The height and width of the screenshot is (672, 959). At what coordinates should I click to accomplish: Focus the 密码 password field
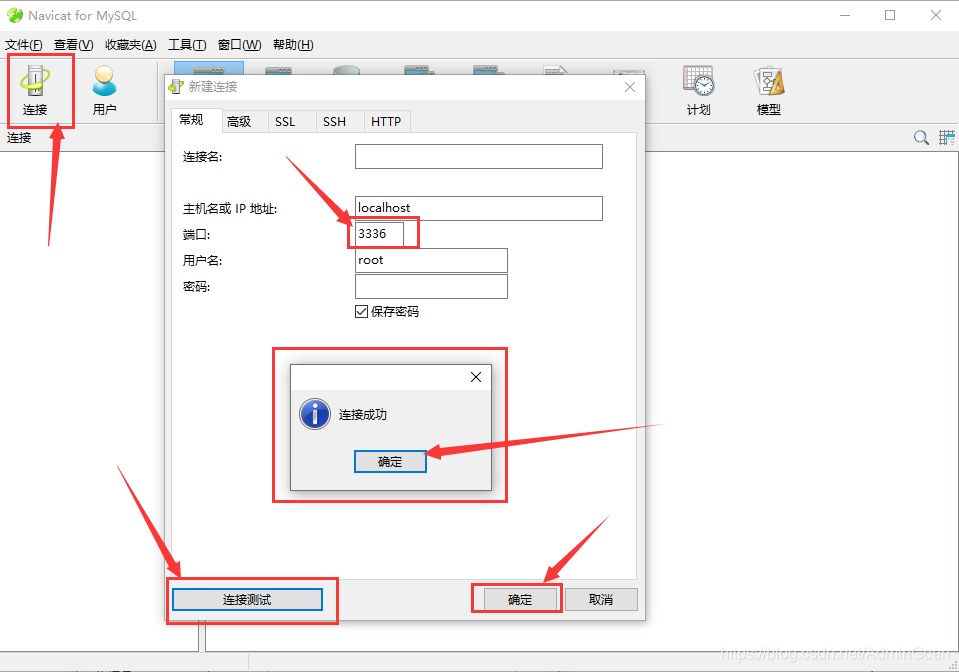[431, 286]
